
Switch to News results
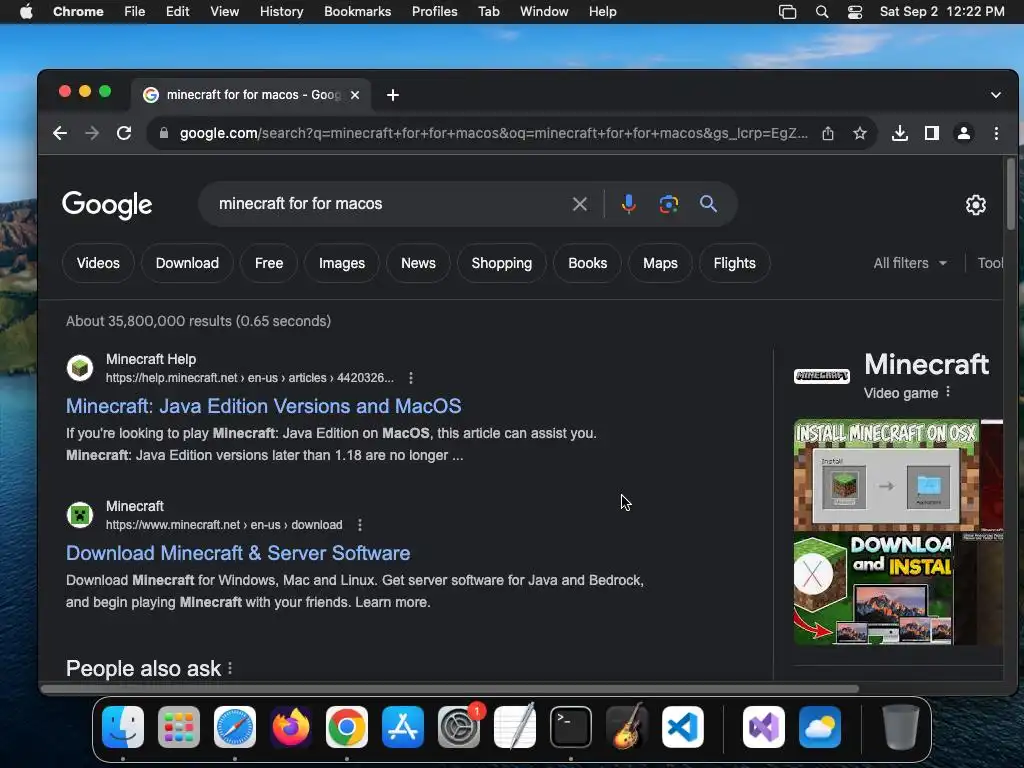[418, 263]
